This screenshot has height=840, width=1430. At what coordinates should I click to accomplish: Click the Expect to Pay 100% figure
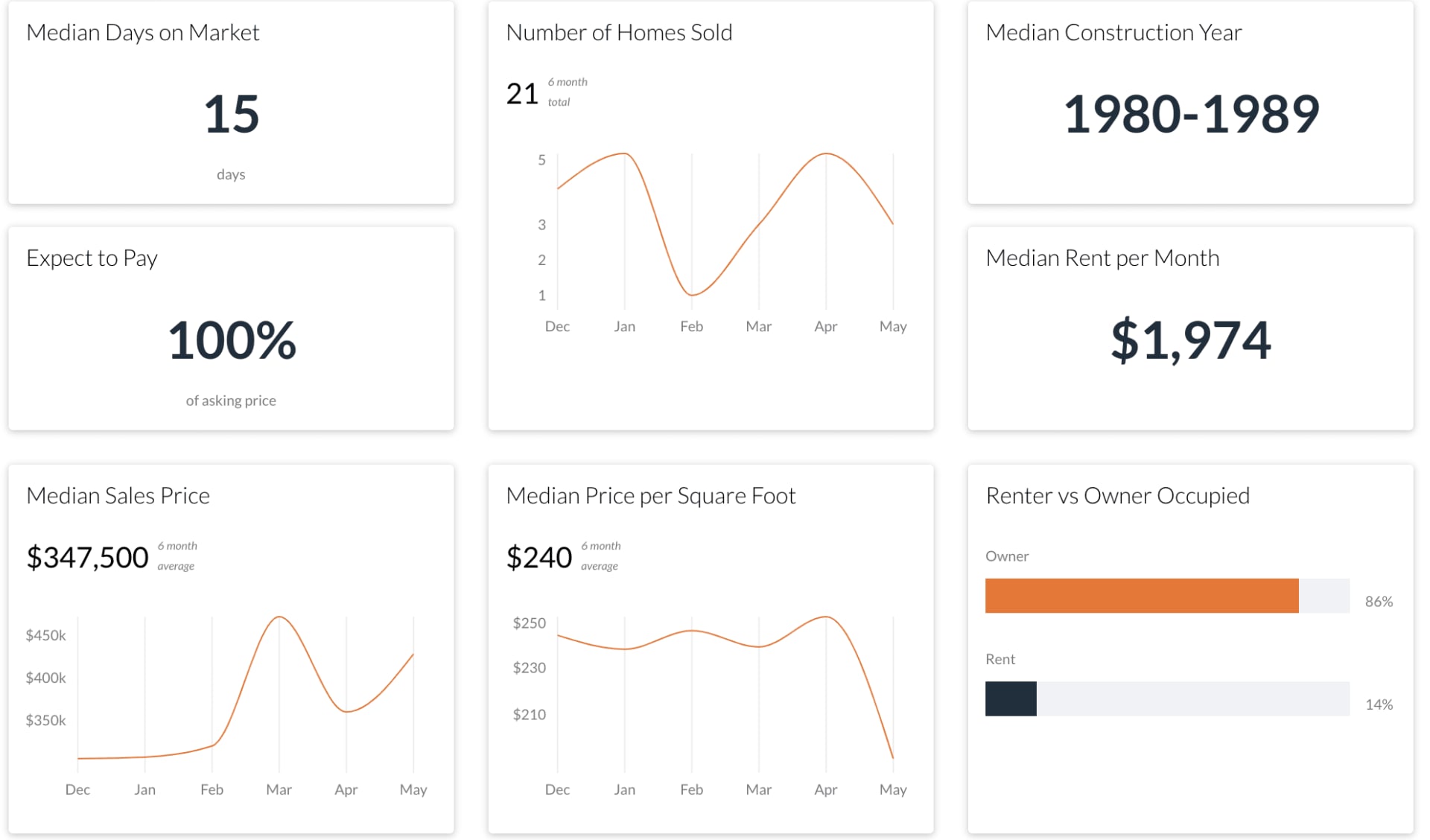[x=231, y=340]
